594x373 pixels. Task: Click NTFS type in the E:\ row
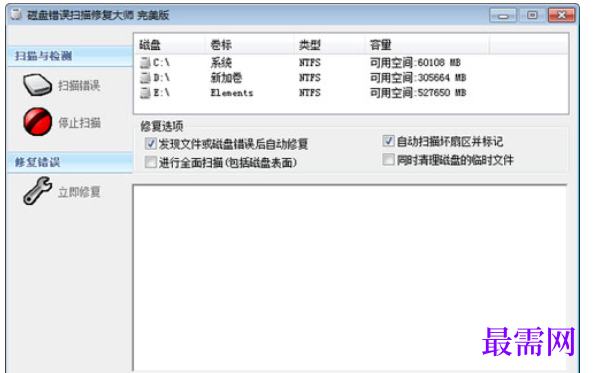(x=310, y=93)
